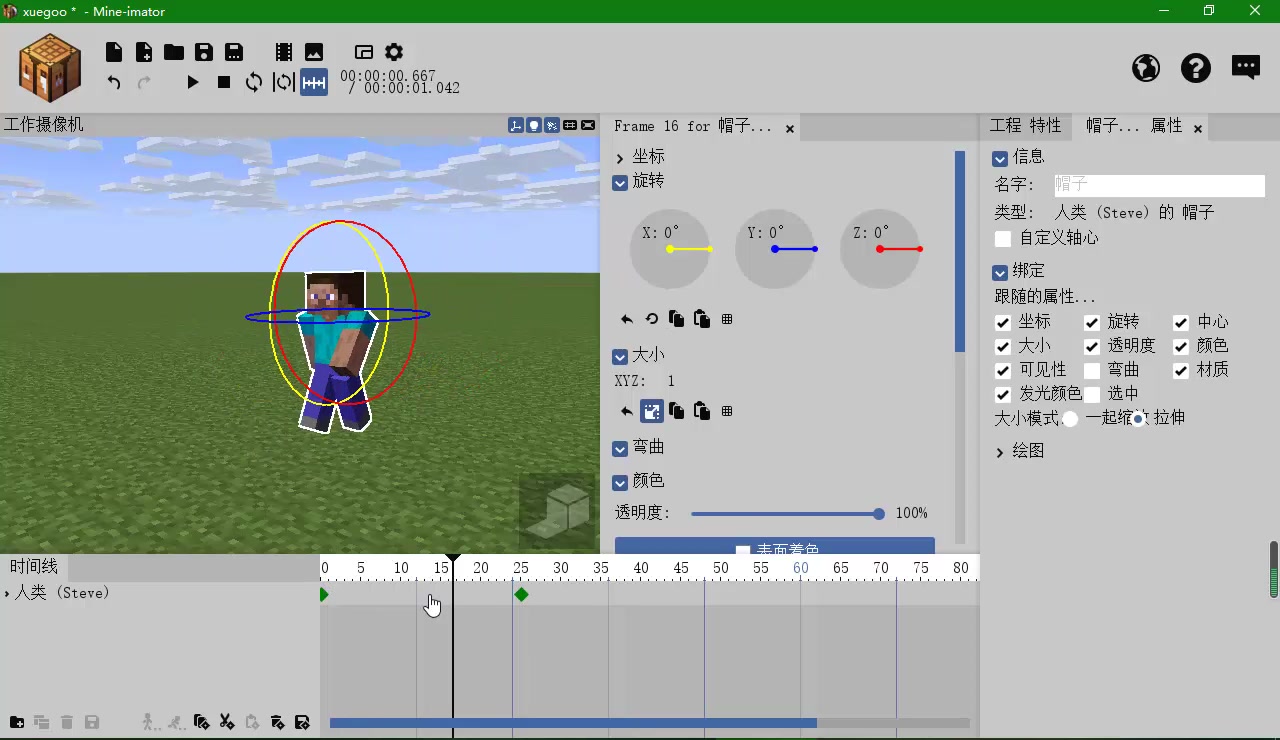
Task: Switch to the 工程 特性 tab
Action: pos(1025,125)
